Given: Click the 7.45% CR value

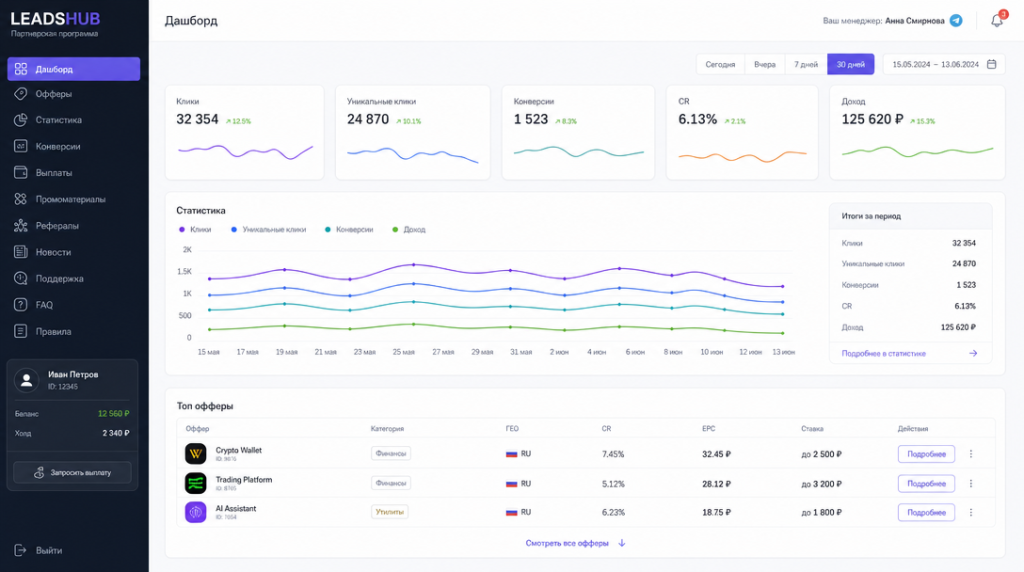Looking at the screenshot, I should coord(613,454).
